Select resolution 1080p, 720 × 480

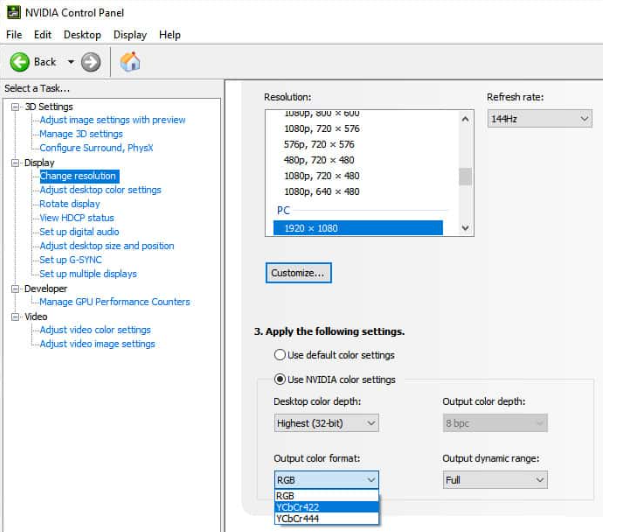pos(322,176)
